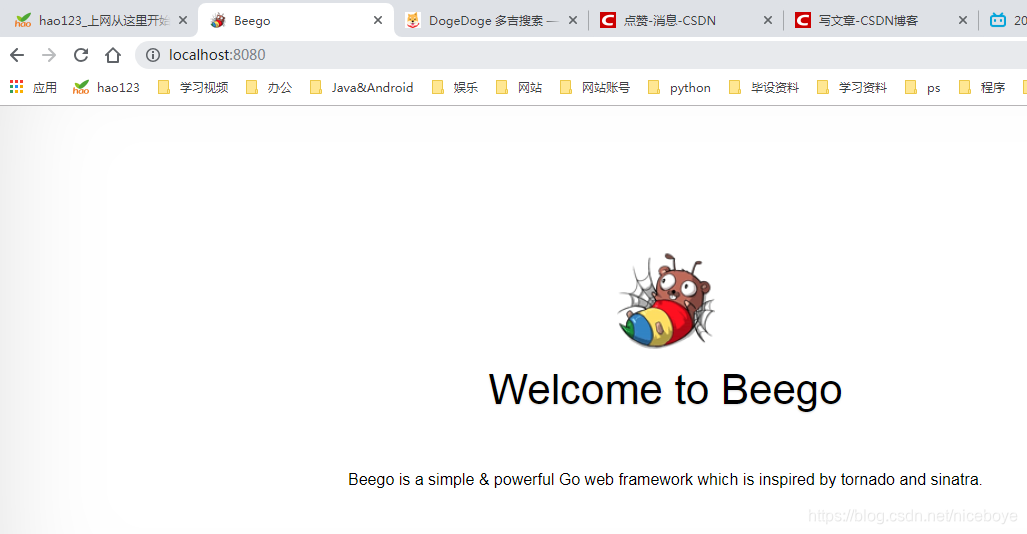Image resolution: width=1027 pixels, height=534 pixels.
Task: Open the 应用 apps shortcut
Action: [33, 87]
